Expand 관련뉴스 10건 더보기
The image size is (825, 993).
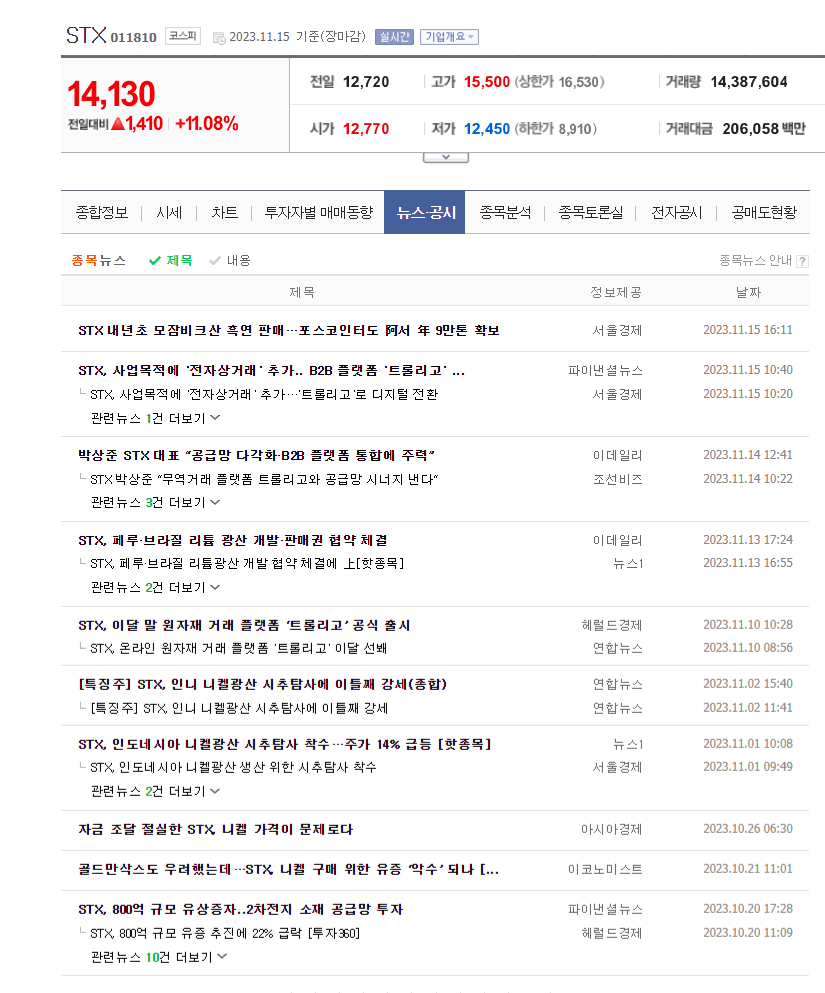coord(159,957)
